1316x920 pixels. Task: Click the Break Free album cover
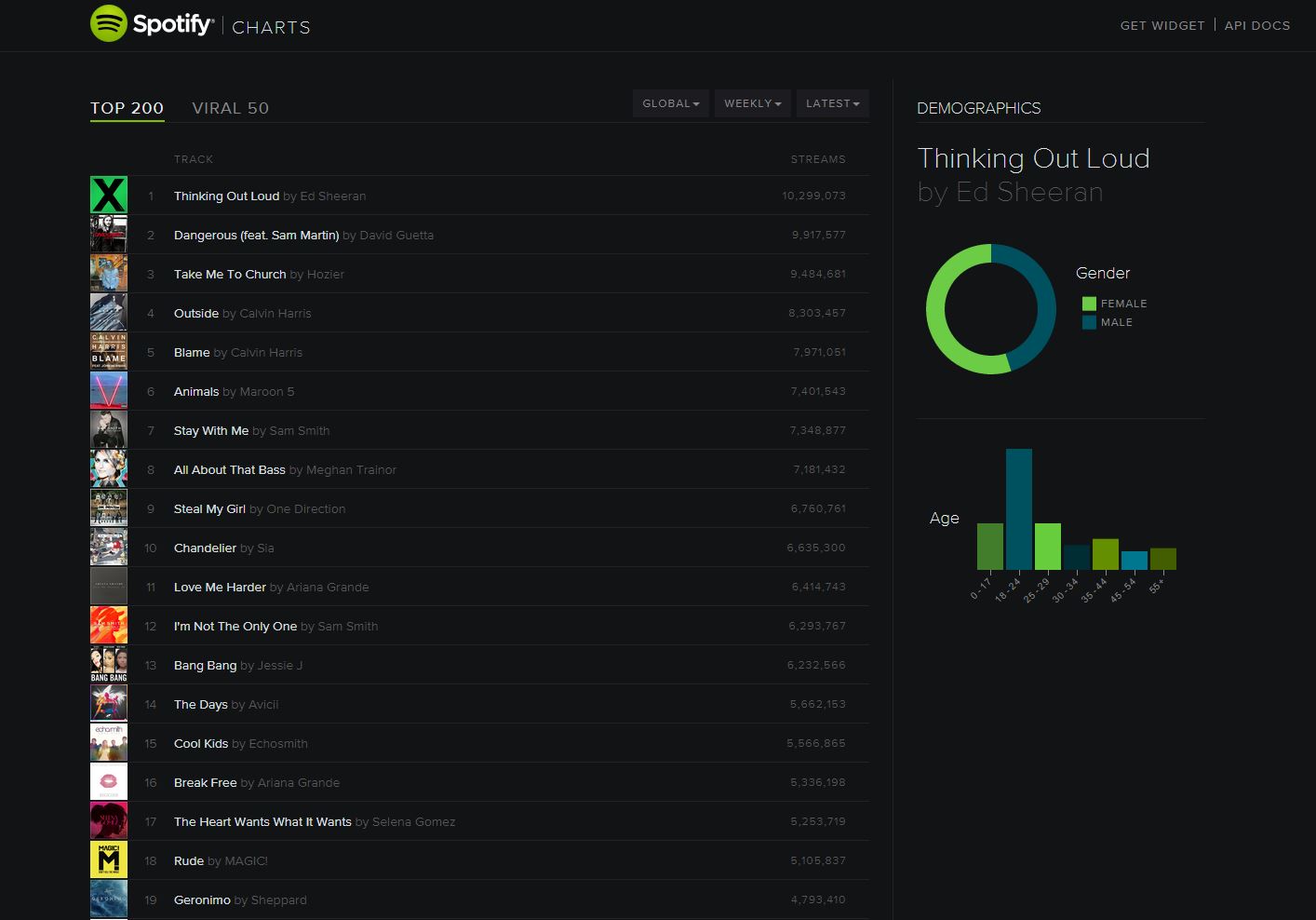[x=109, y=782]
